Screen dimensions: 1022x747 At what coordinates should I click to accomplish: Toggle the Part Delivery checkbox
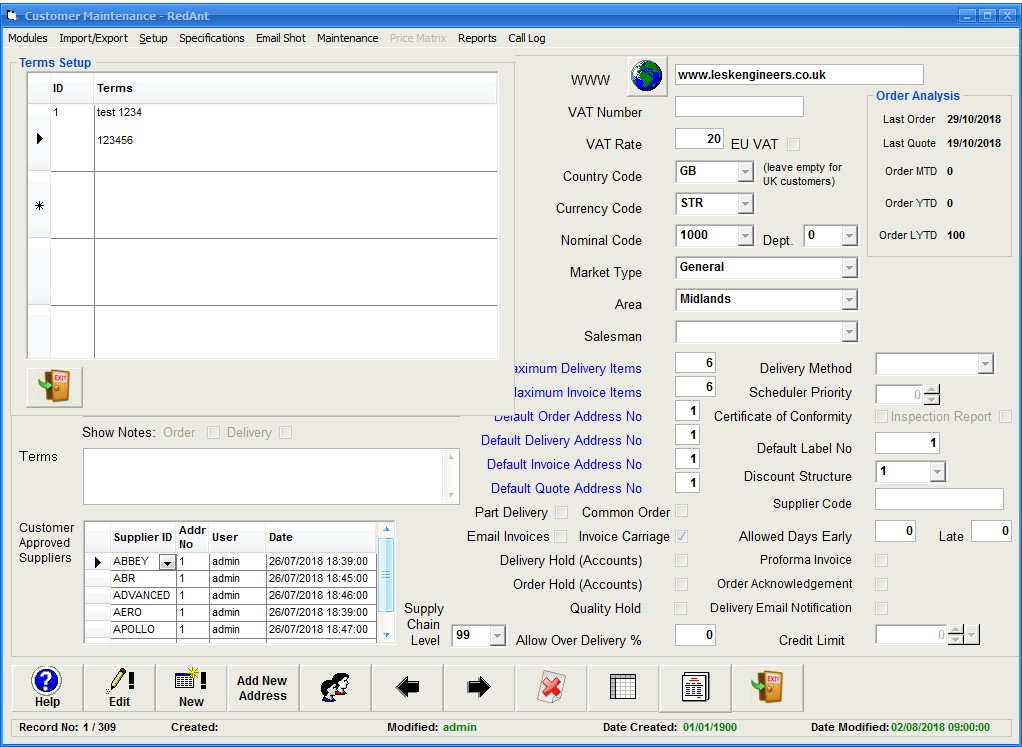561,513
